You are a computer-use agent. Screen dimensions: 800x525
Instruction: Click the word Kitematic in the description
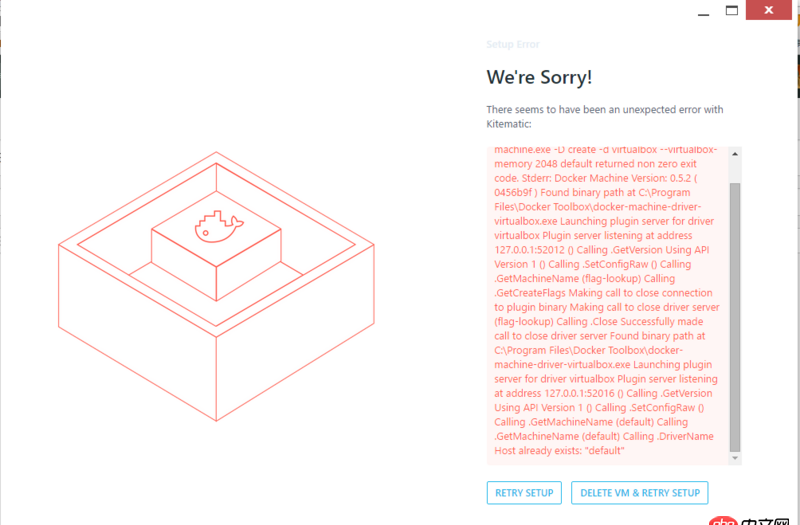509,124
